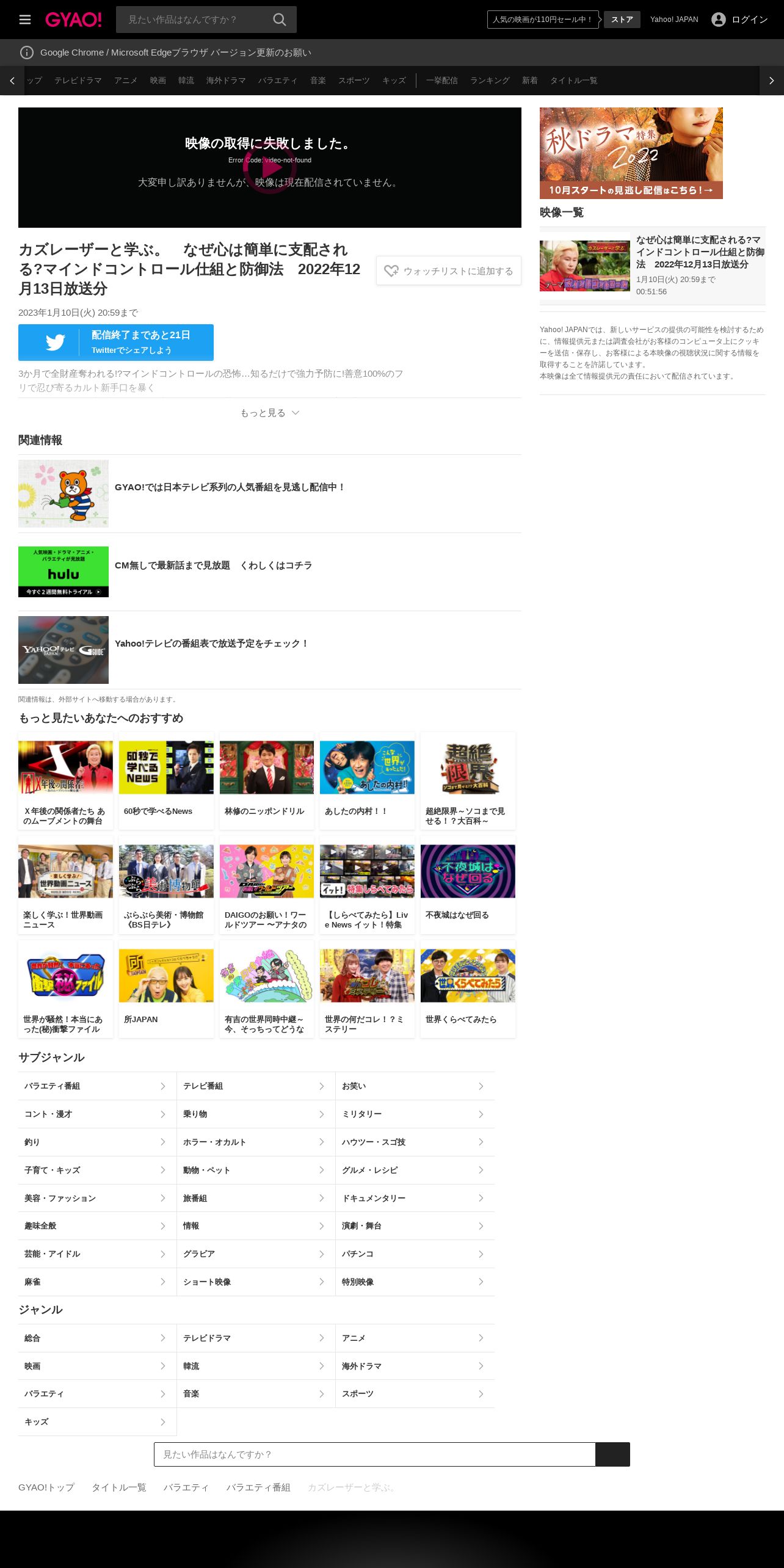The width and height of the screenshot is (784, 1568).
Task: Click ウォッチリストに追加する button
Action: (449, 270)
